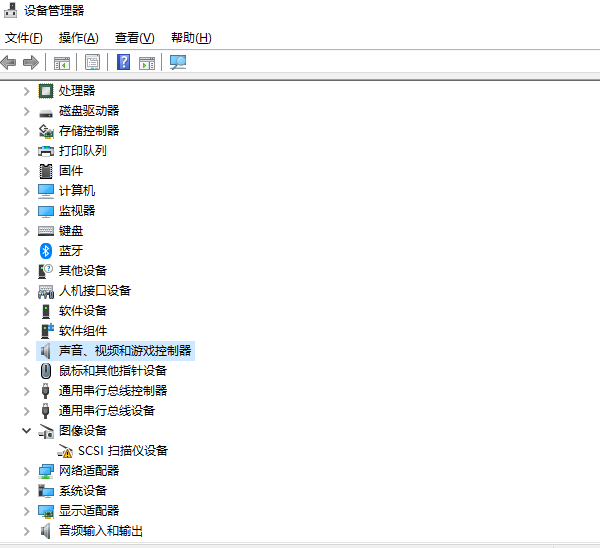This screenshot has height=548, width=600.
Task: Open the 文件(F) menu
Action: click(x=24, y=38)
